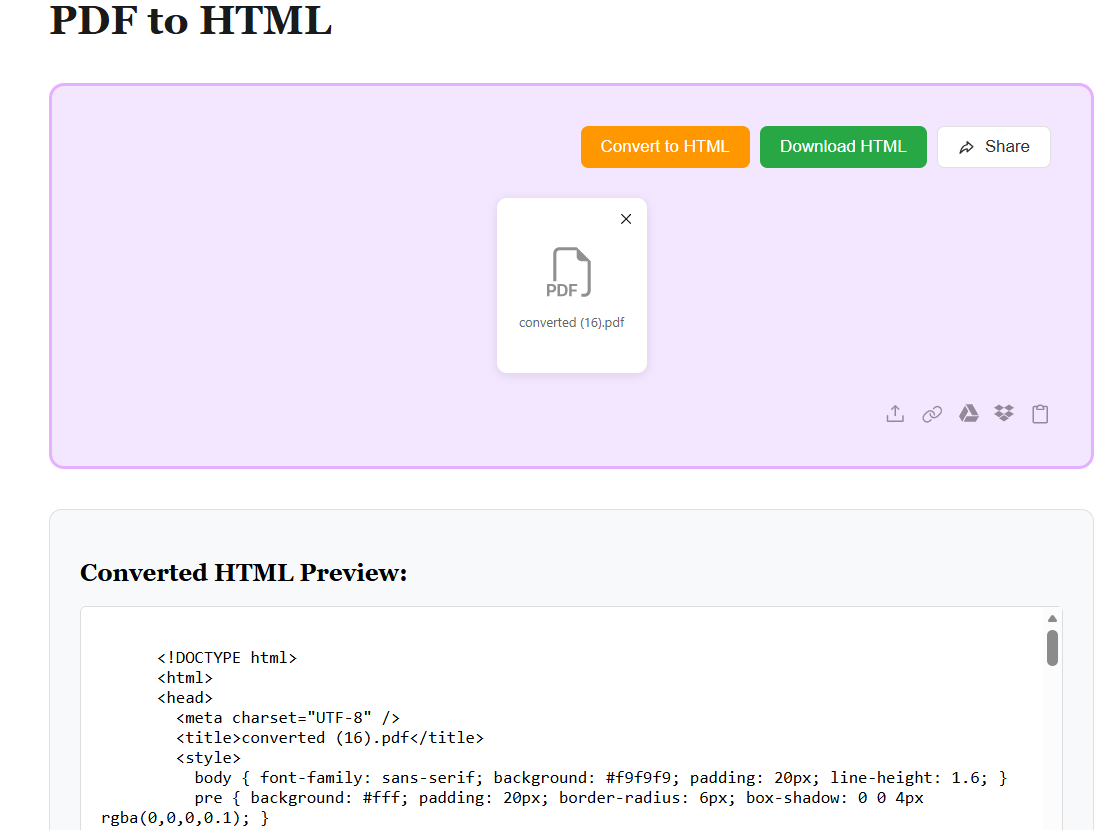Image resolution: width=1115 pixels, height=830 pixels.
Task: Click the meta charset line in preview
Action: click(288, 718)
